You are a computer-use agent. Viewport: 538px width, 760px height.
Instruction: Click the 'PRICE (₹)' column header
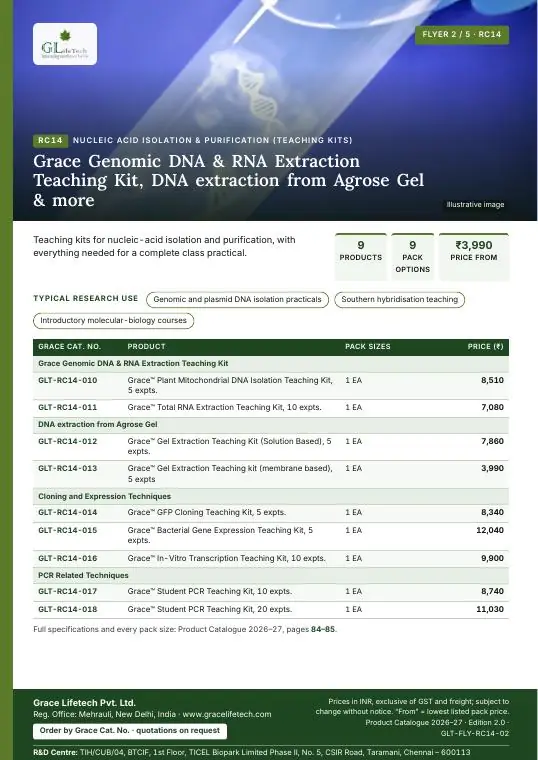click(x=485, y=347)
